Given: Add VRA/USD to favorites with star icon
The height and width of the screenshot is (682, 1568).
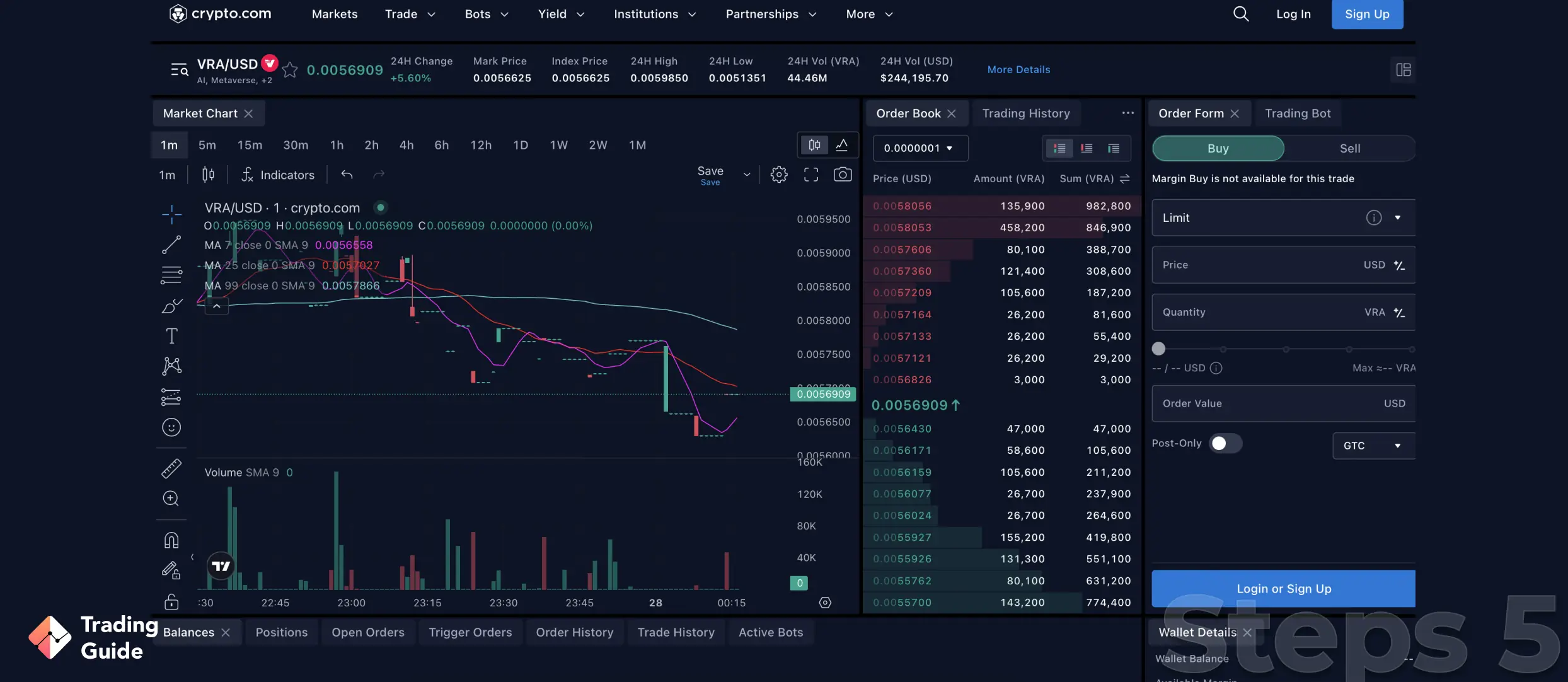Looking at the screenshot, I should pyautogui.click(x=290, y=69).
